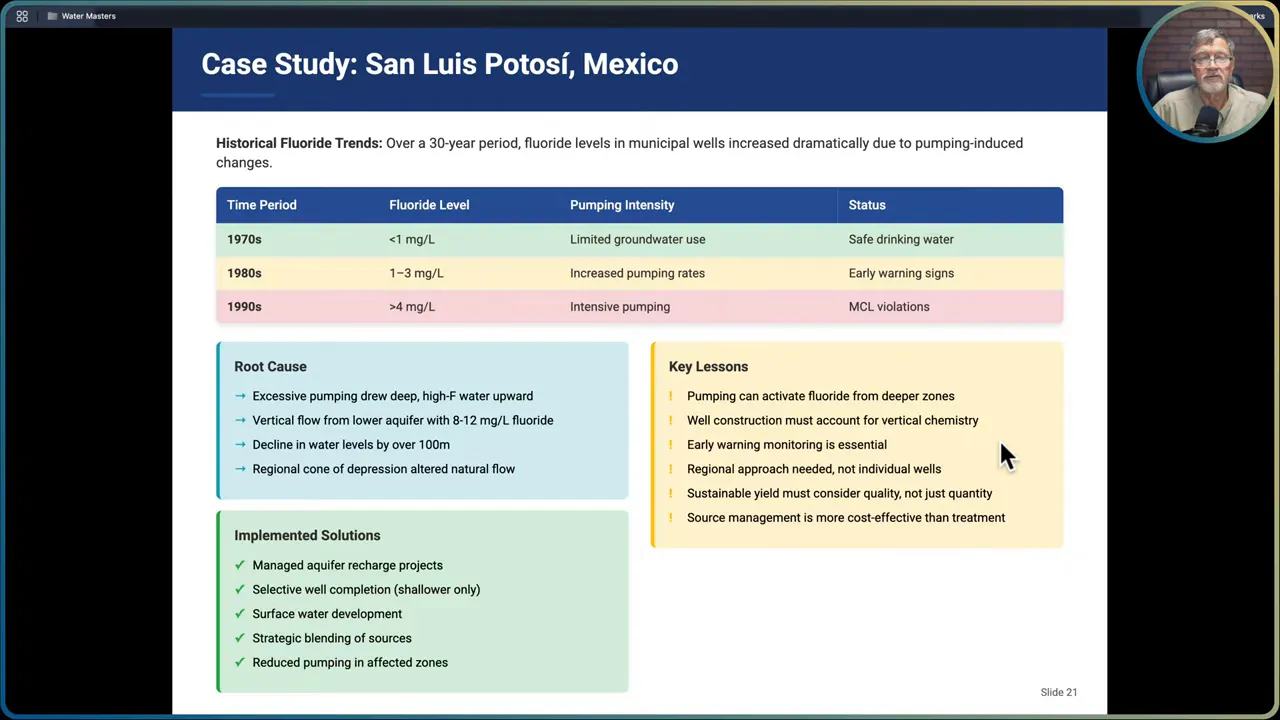Select the 1970s row in the table

tap(639, 239)
